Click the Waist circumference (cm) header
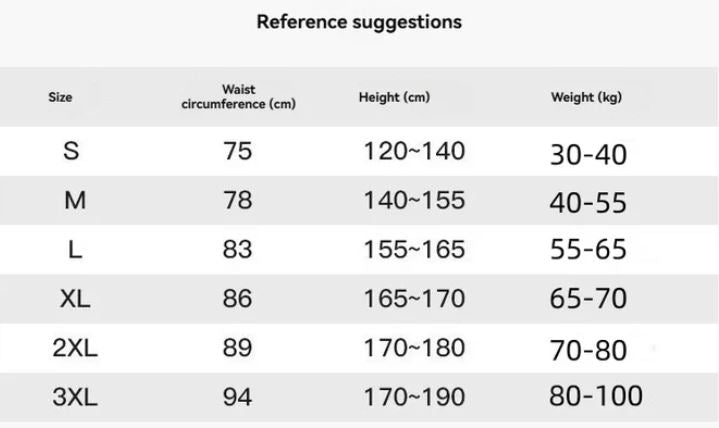719x428 pixels. click(238, 97)
